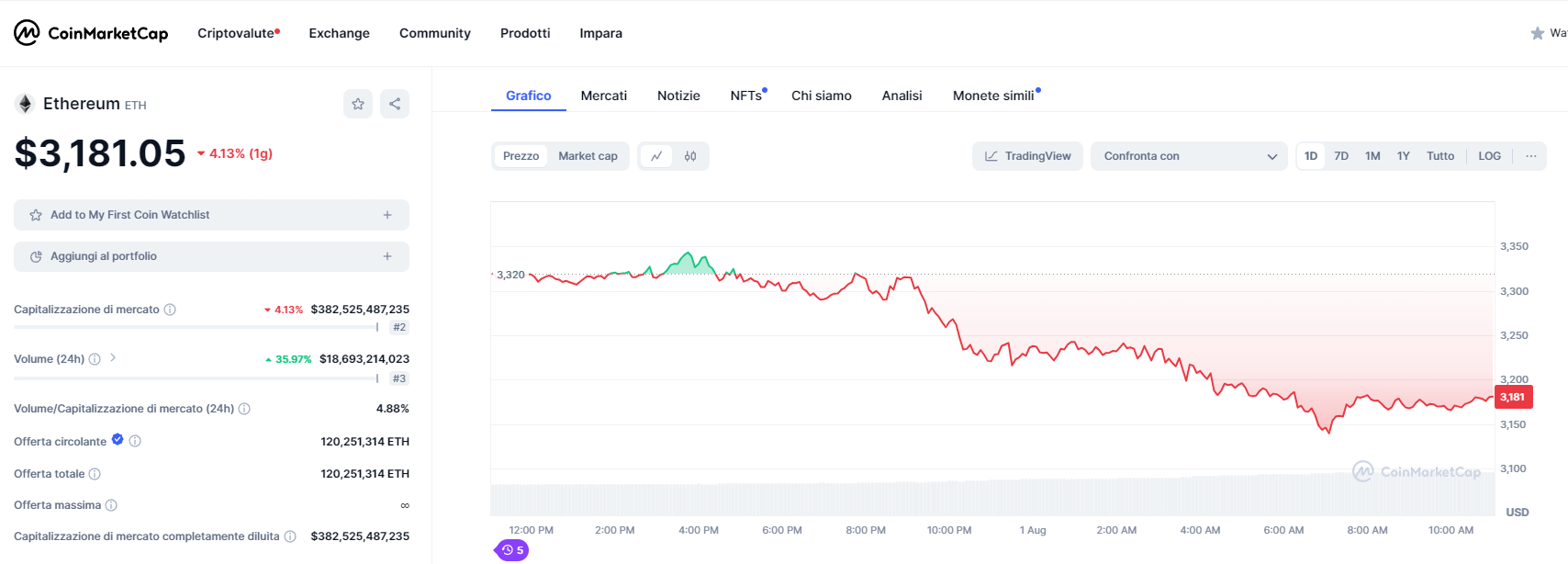Star Ethereum to add to watchlist
Image resolution: width=1568 pixels, height=564 pixels.
tap(358, 104)
